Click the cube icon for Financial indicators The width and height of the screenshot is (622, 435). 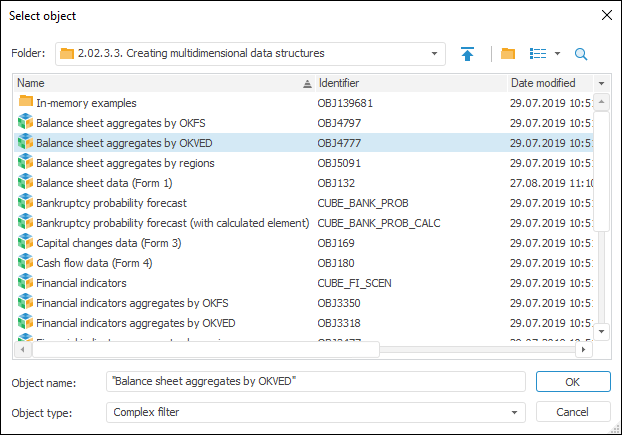[26, 283]
